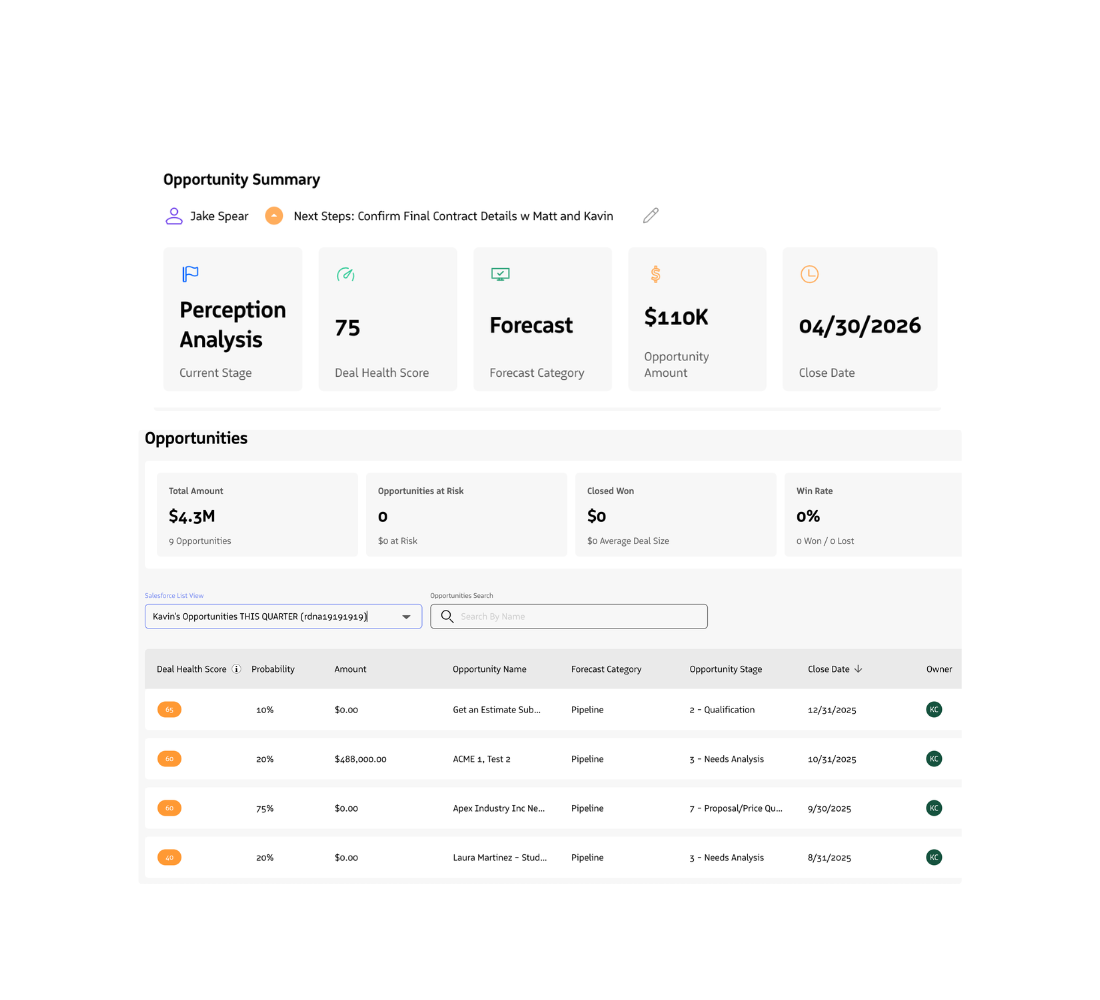
Task: Click the Perception Analysis flag icon
Action: click(x=190, y=273)
